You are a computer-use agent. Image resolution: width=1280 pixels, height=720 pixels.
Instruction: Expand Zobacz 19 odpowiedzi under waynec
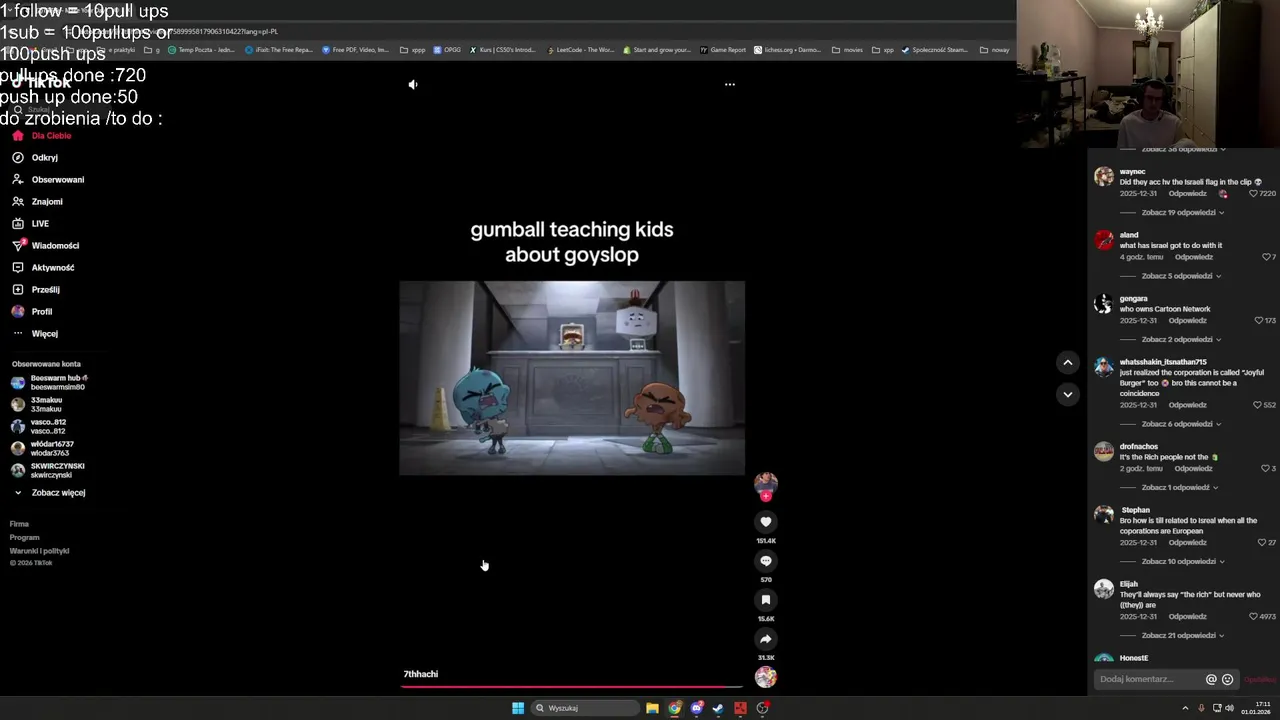[1183, 213]
